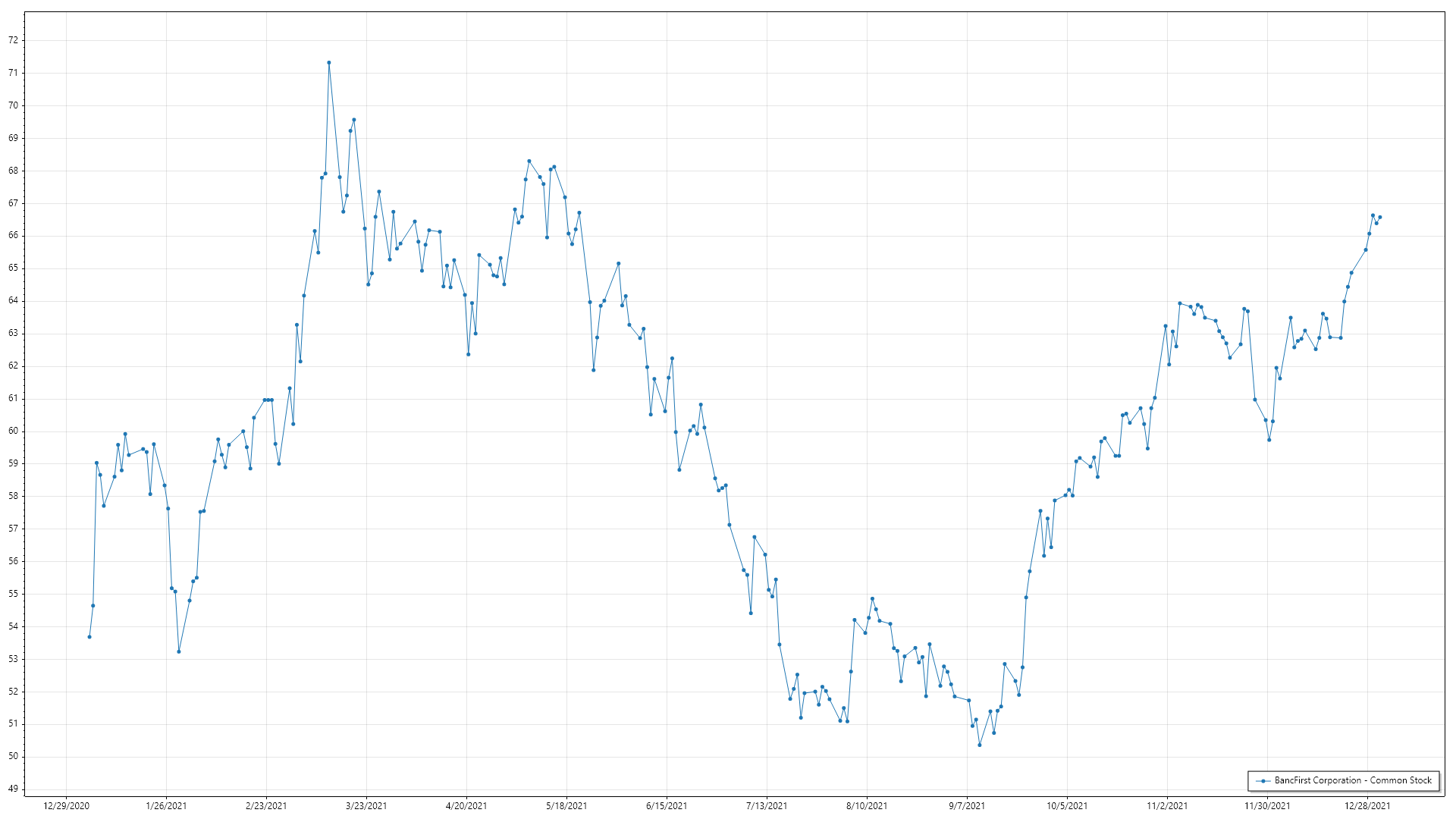
Task: Click the 54 y-axis value label
Action: (13, 626)
